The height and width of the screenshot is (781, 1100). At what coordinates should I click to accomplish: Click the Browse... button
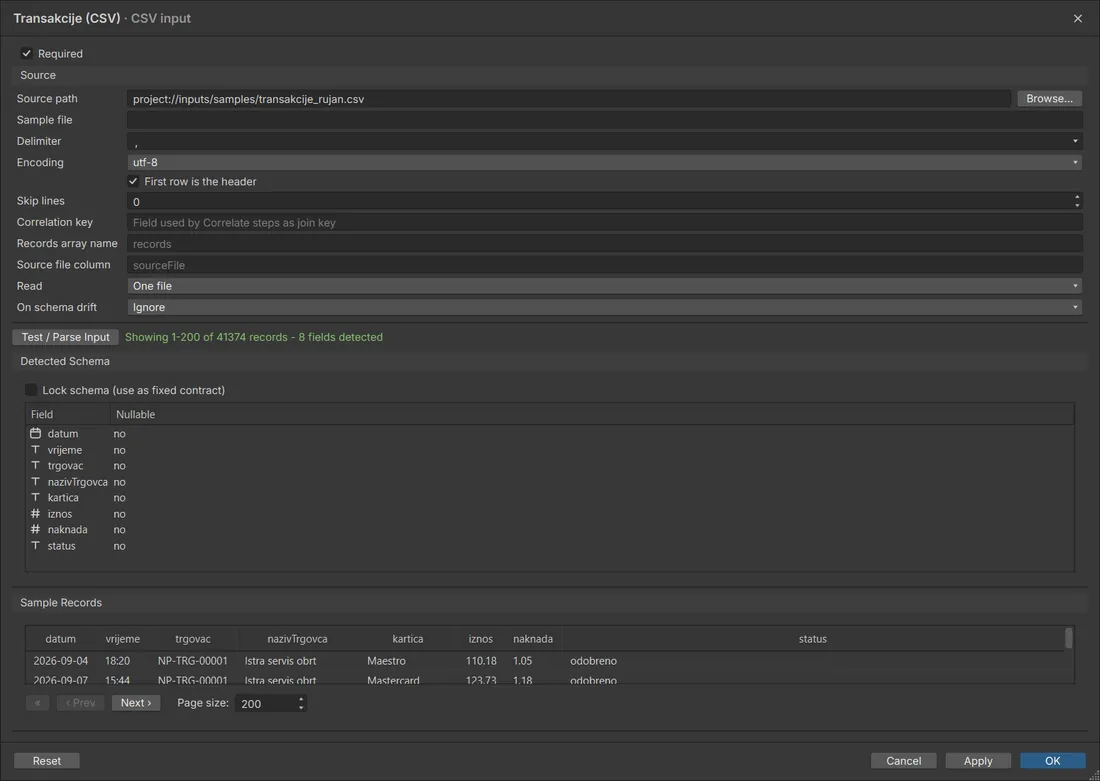tap(1049, 98)
